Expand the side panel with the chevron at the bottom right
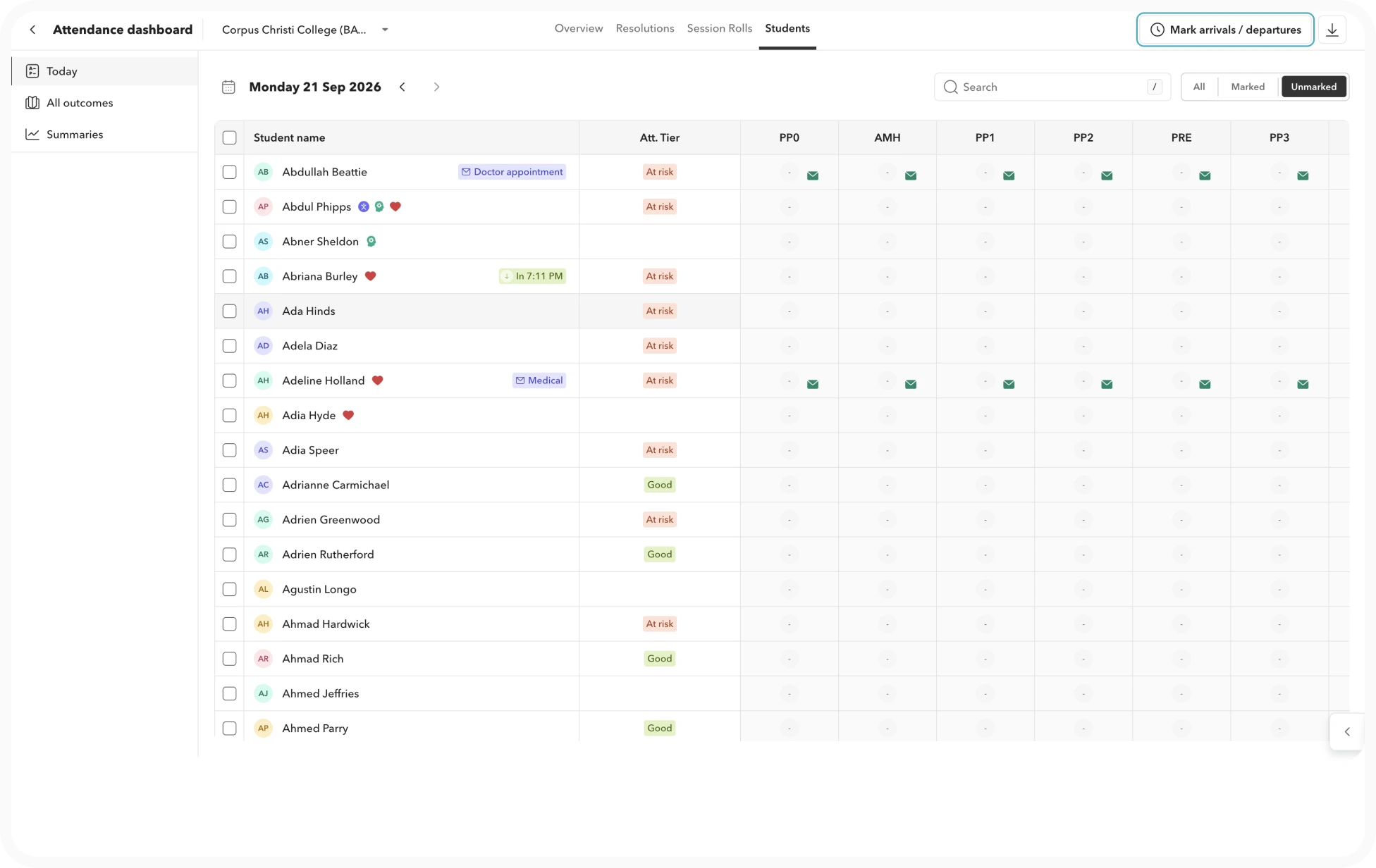Image resolution: width=1376 pixels, height=868 pixels. tap(1346, 731)
